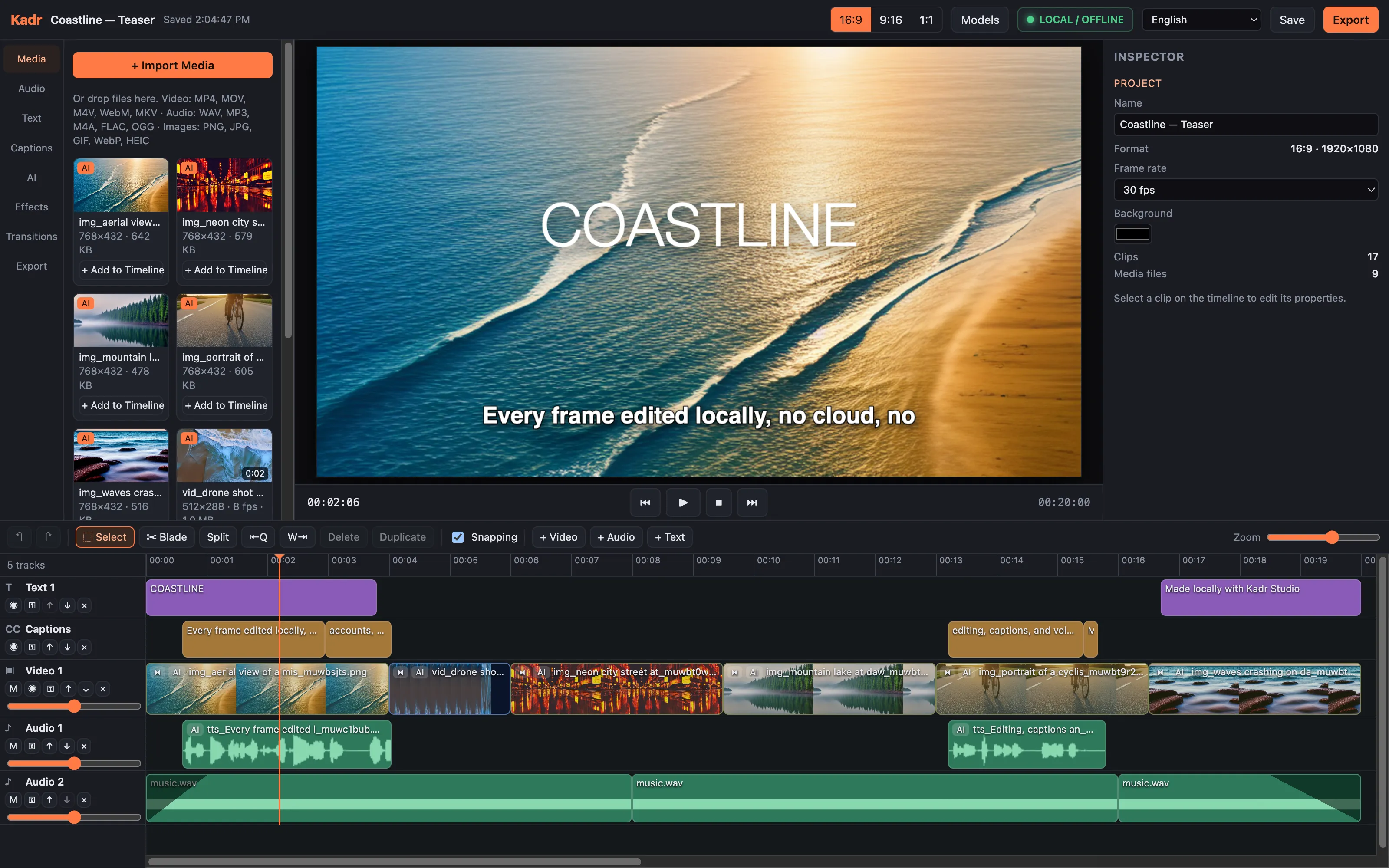Move Captions track up
Viewport: 1389px width, 868px height.
pyautogui.click(x=50, y=647)
